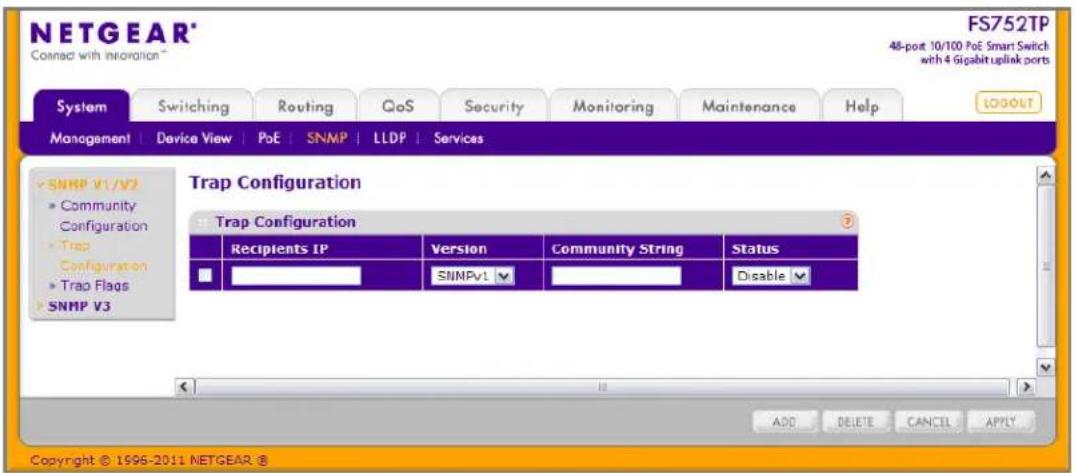Open the Maintenance tab
The height and width of the screenshot is (473, 1076).
point(749,107)
